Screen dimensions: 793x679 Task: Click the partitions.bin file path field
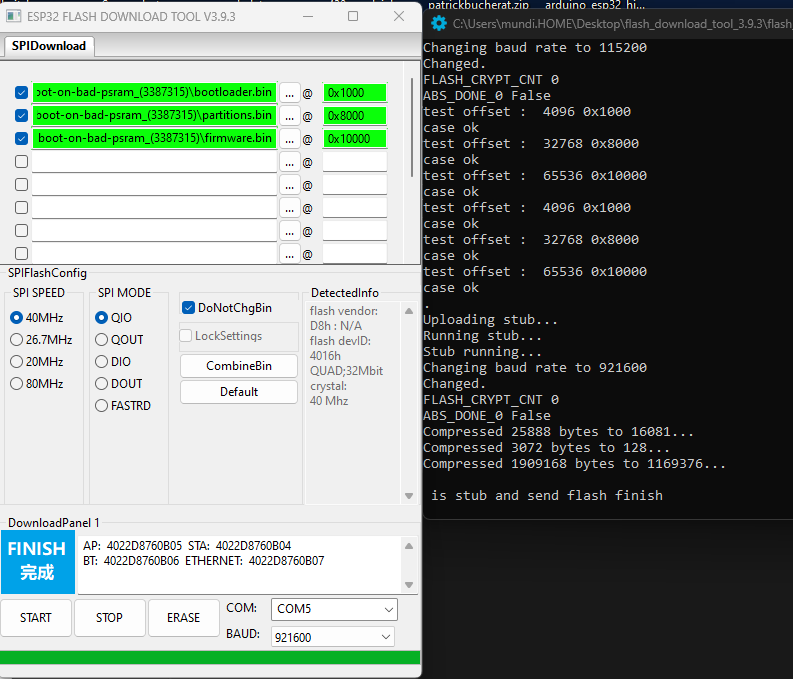coord(154,116)
